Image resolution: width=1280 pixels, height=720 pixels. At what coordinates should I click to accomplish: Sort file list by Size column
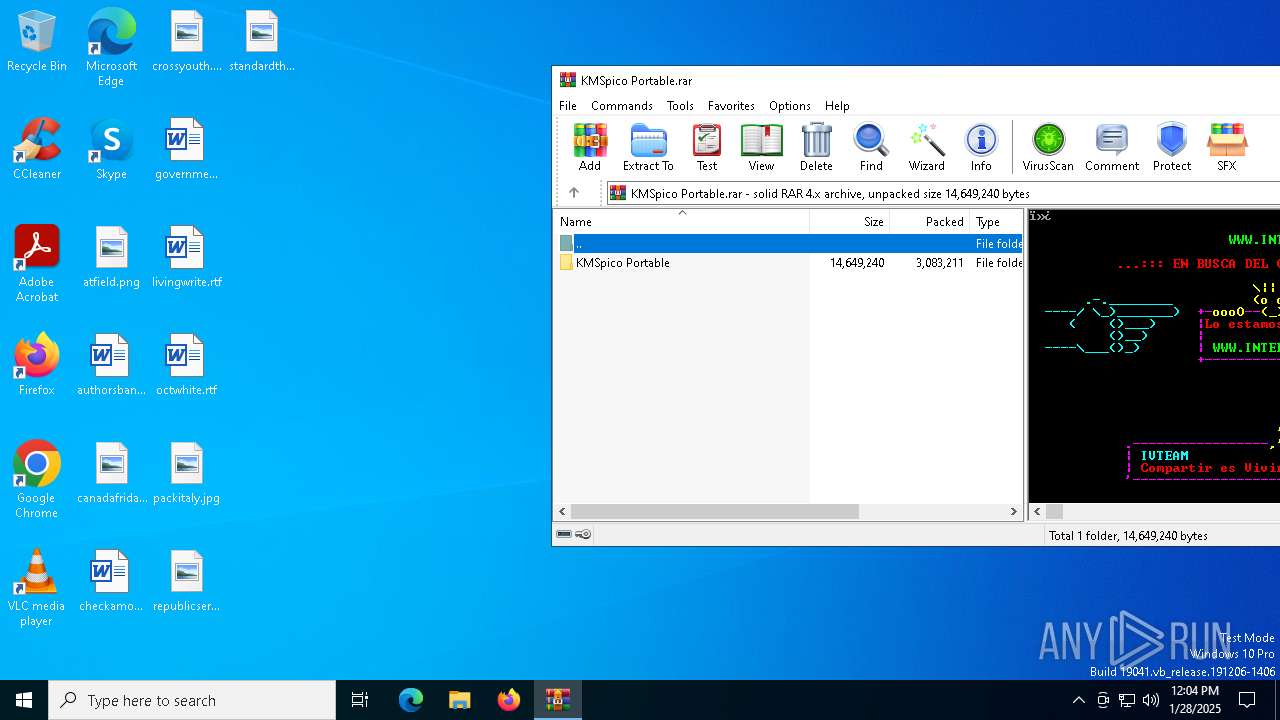click(849, 221)
